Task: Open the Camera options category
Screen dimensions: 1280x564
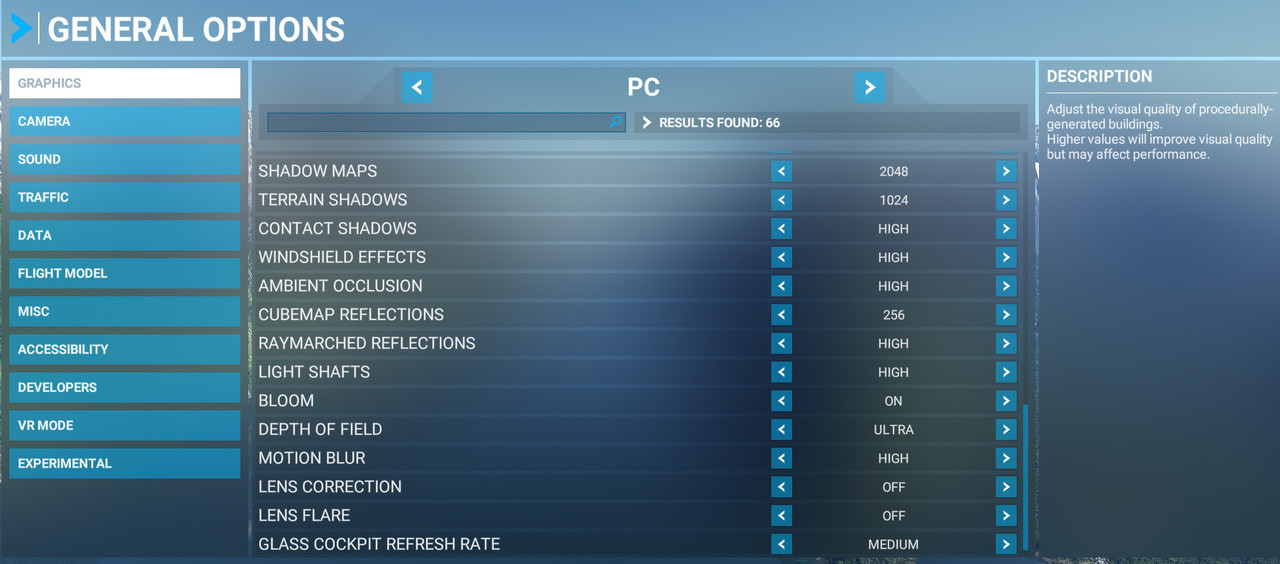Action: (x=125, y=121)
